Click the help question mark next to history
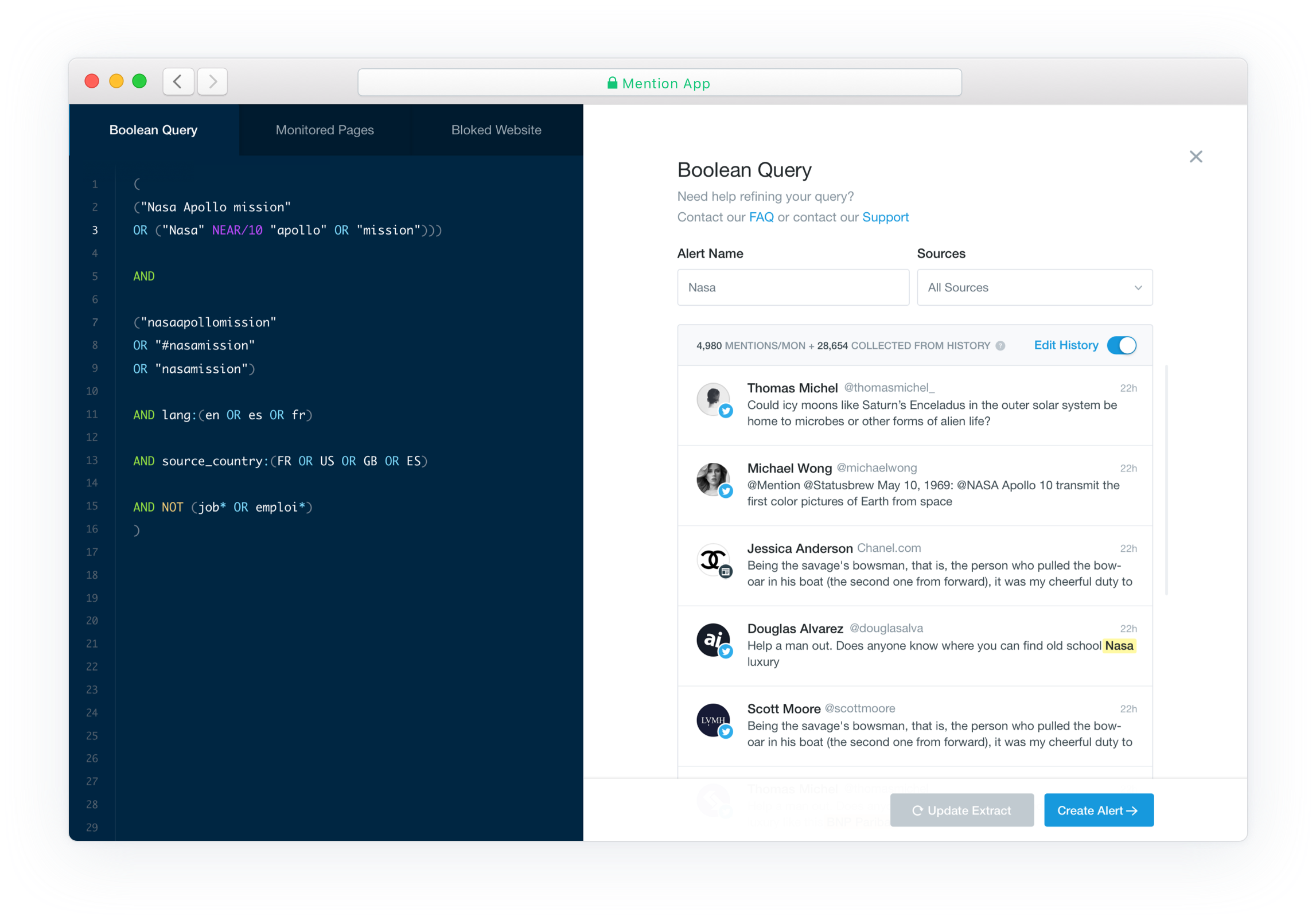 pos(1000,346)
